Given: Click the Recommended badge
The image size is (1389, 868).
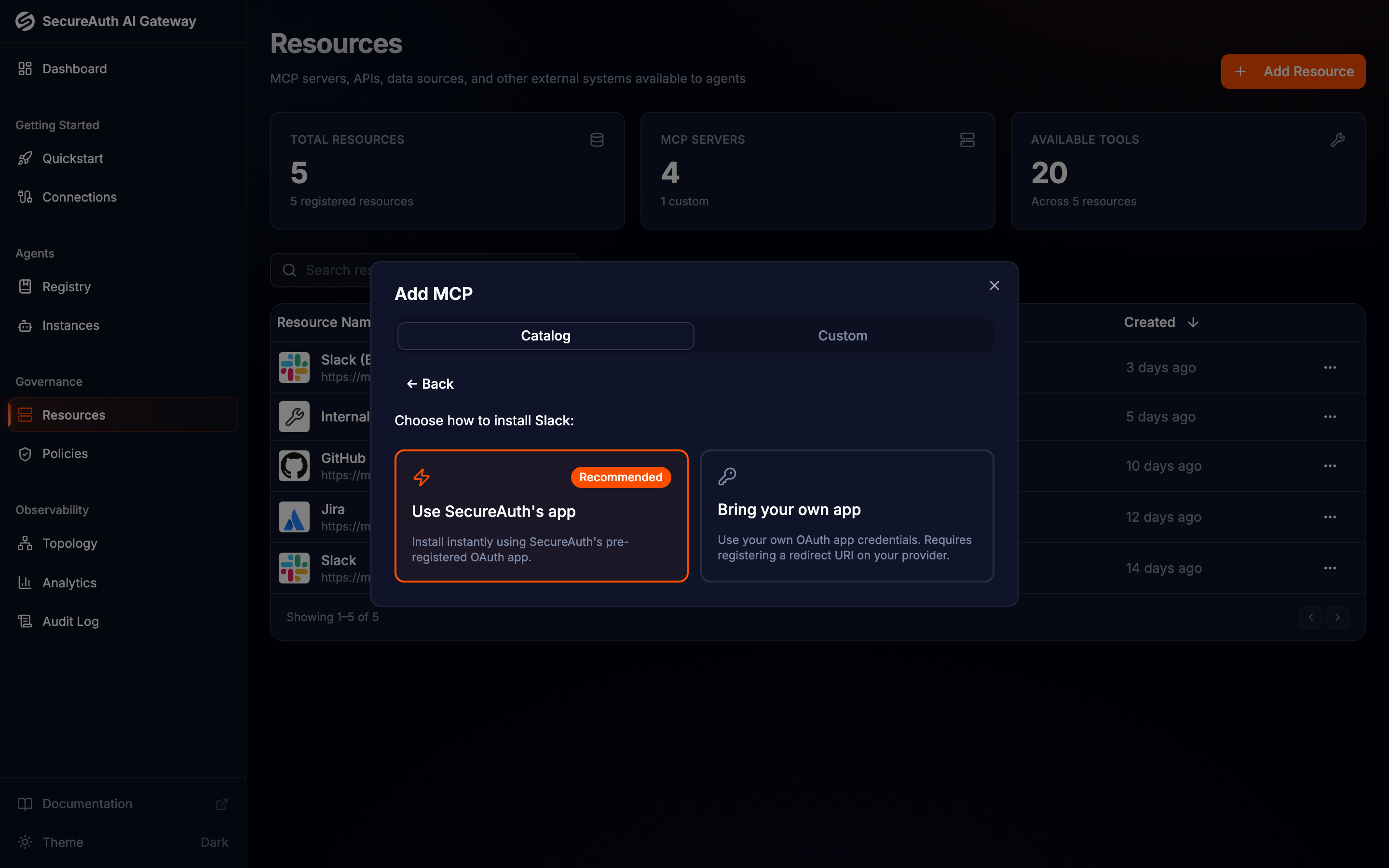Looking at the screenshot, I should click(x=620, y=477).
